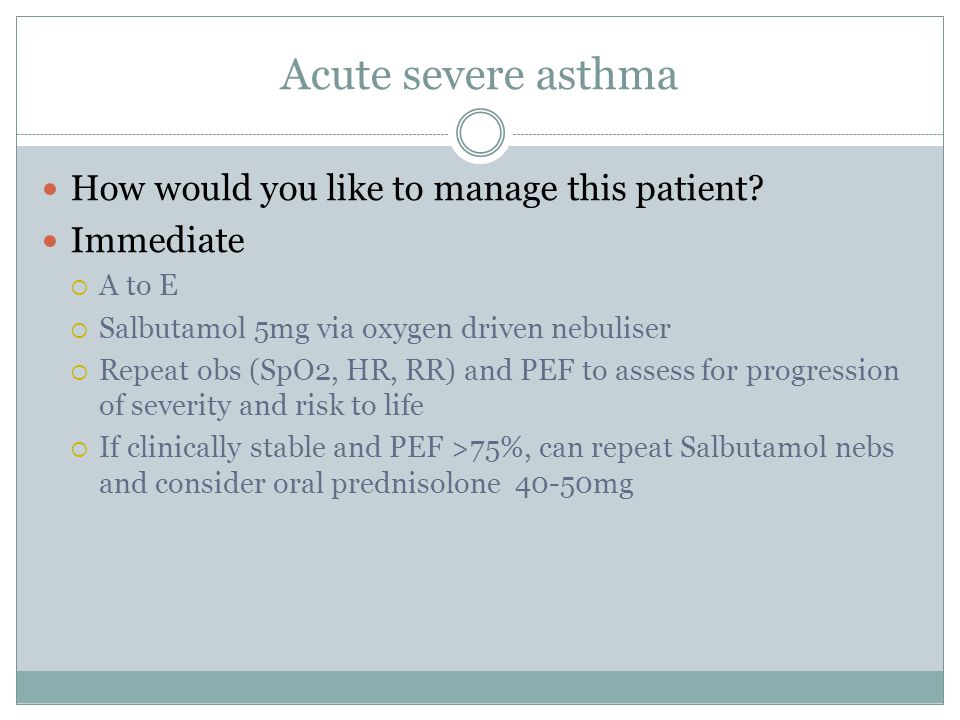This screenshot has height=720, width=960.
Task: Click the orange bullet beside 'Immediate'
Action: [50, 241]
